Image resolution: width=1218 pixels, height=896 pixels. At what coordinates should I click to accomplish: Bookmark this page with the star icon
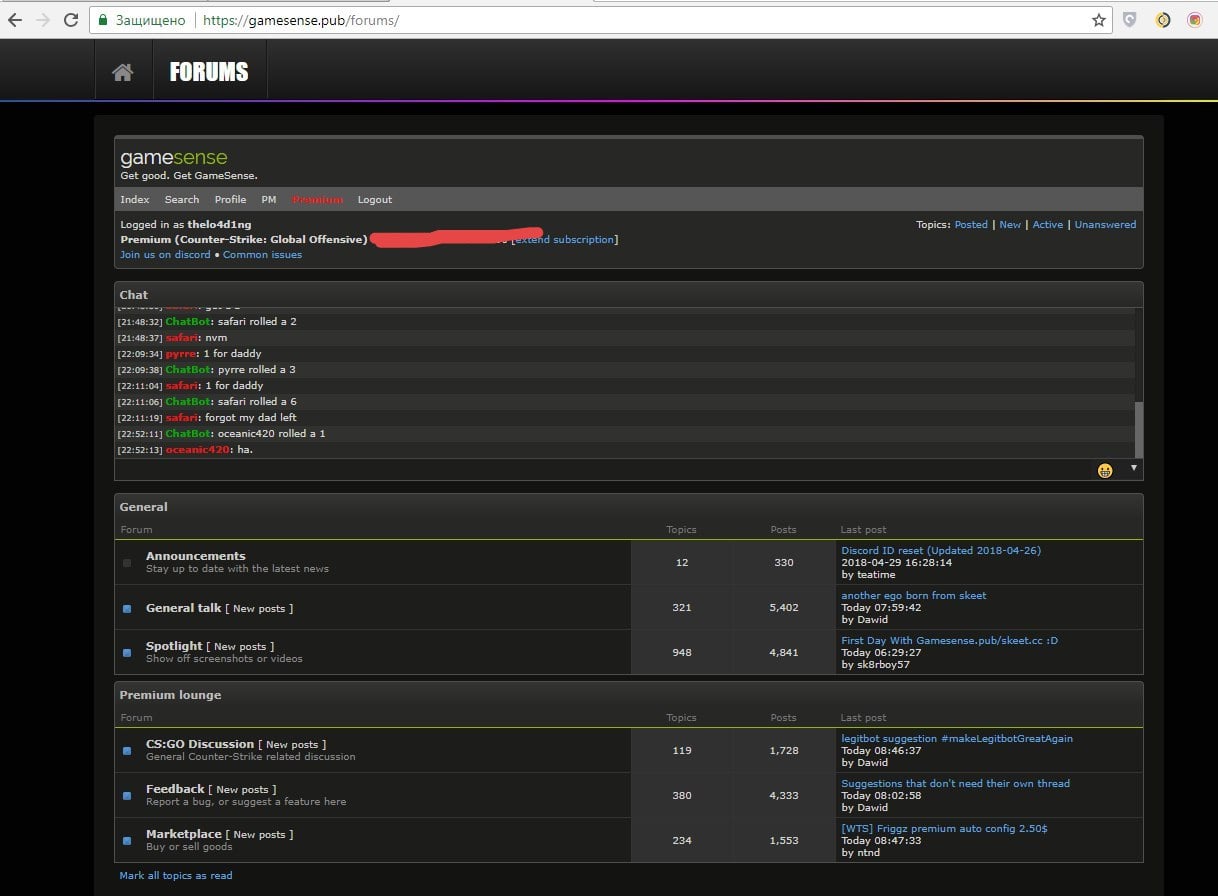pyautogui.click(x=1098, y=20)
